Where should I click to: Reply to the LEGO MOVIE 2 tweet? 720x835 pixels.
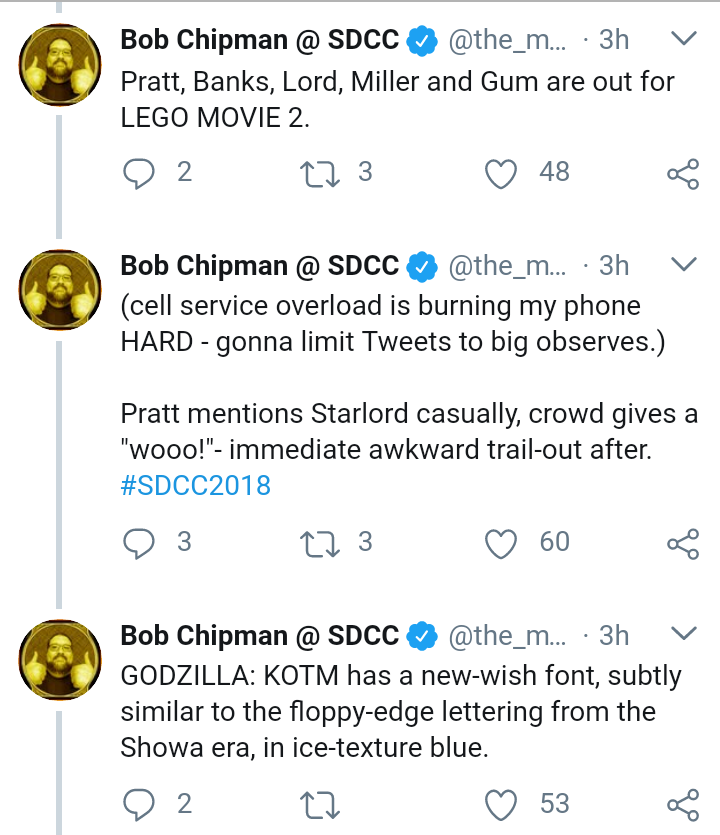pos(138,174)
